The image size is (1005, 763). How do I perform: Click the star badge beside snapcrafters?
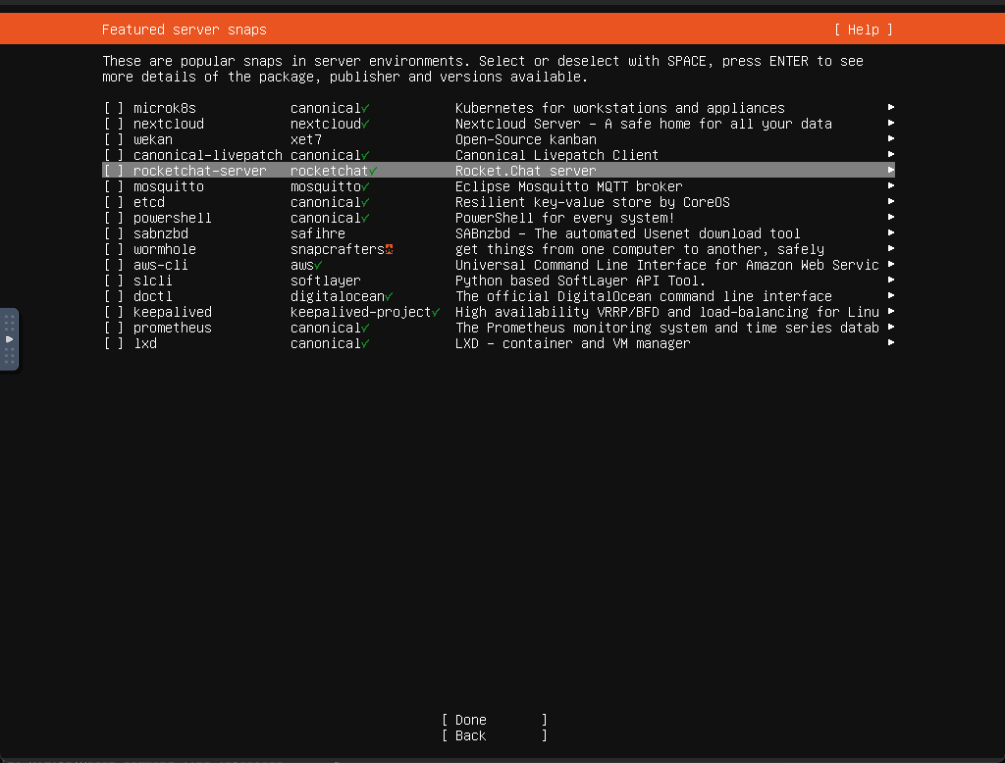389,249
